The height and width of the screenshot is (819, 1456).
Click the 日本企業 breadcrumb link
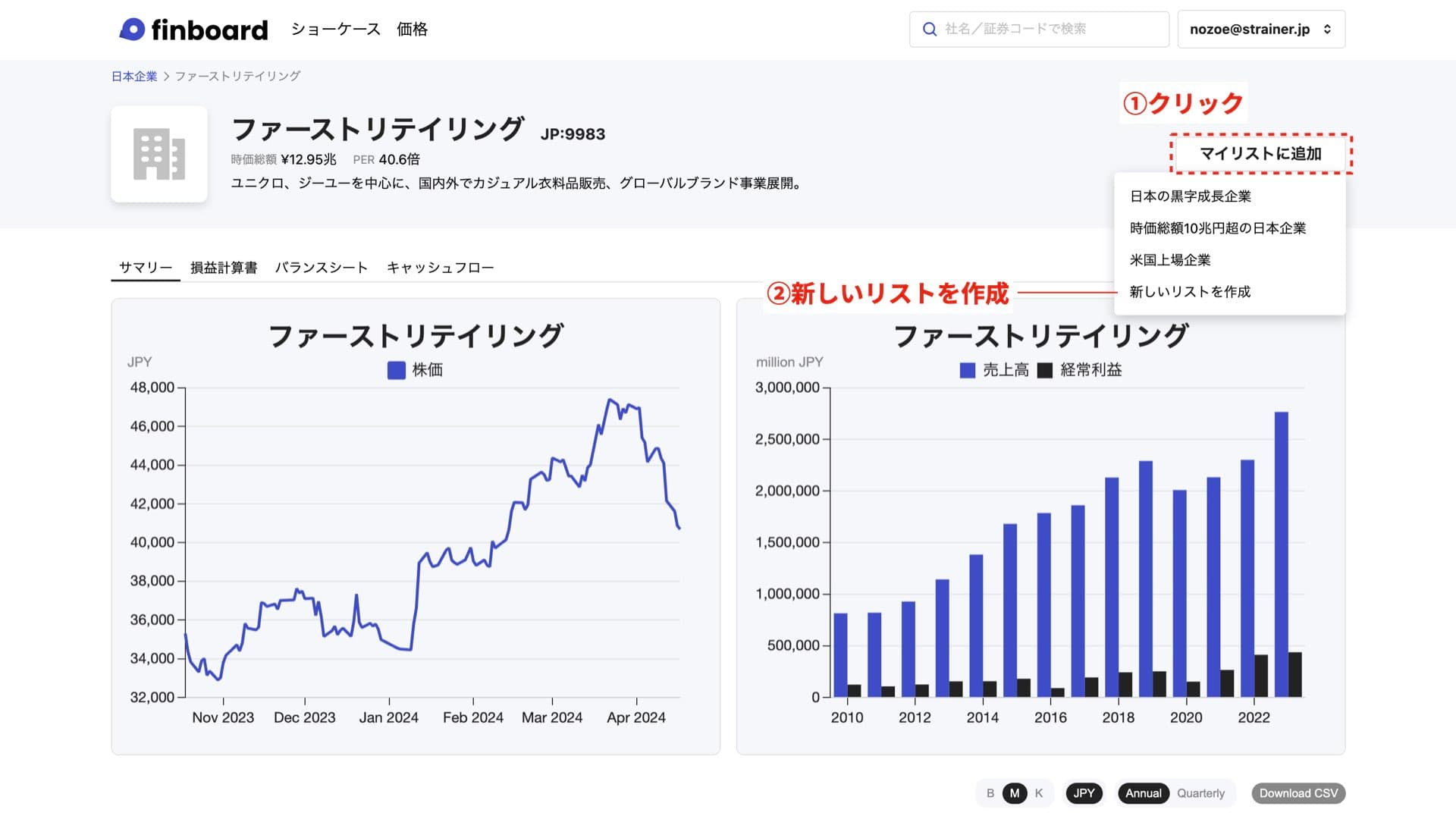click(134, 77)
